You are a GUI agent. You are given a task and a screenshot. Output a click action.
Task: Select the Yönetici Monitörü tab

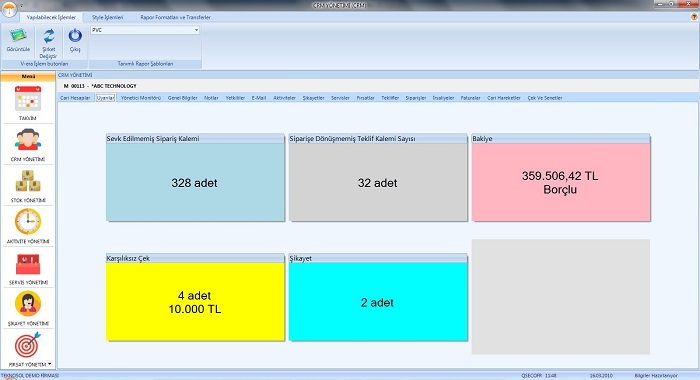(141, 98)
